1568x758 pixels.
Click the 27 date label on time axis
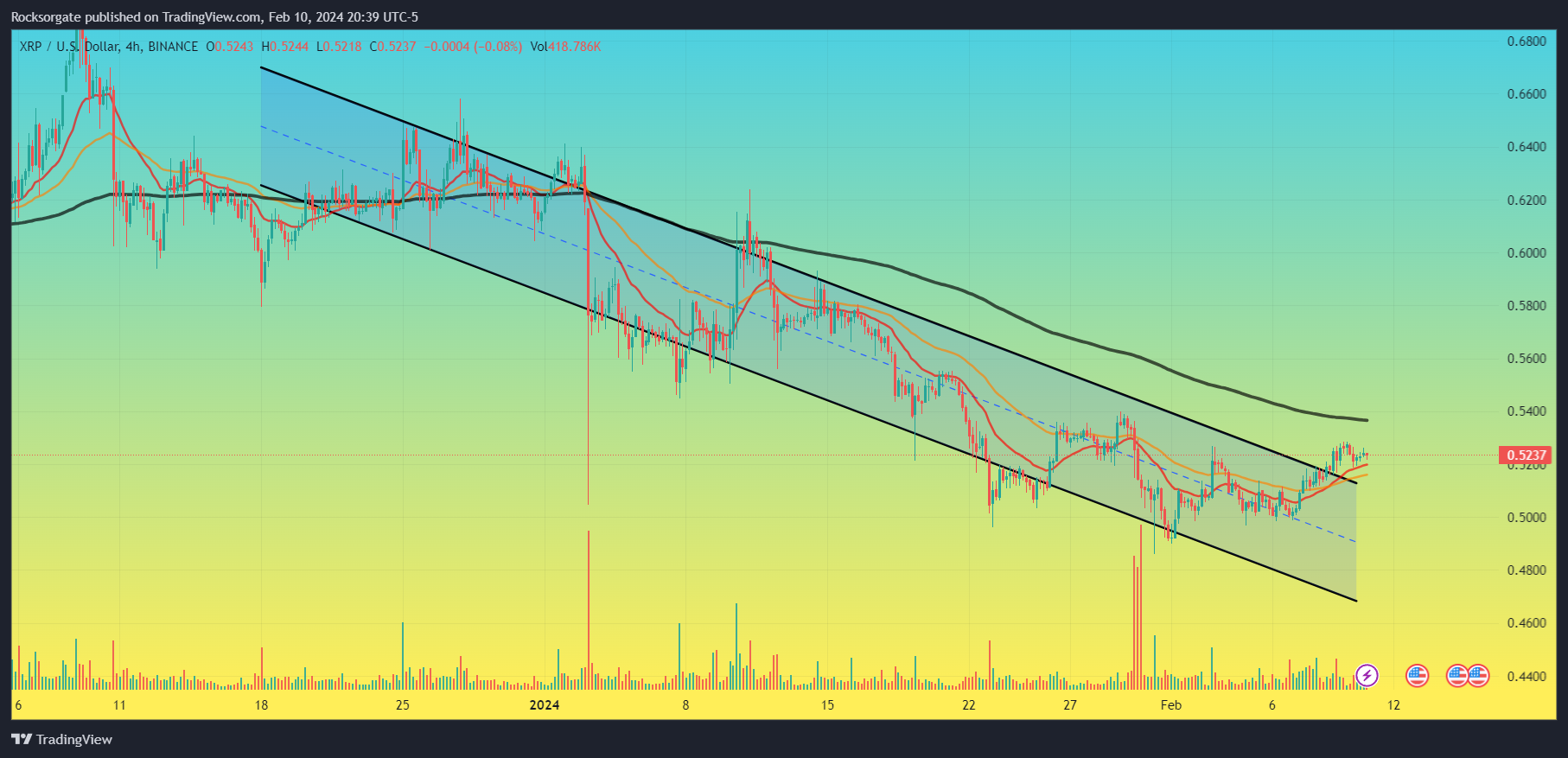coord(1070,705)
